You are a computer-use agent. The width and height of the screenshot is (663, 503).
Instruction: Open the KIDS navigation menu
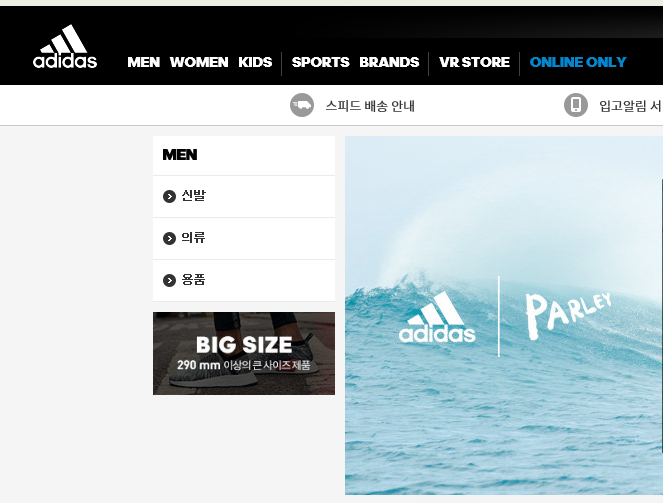pos(255,62)
